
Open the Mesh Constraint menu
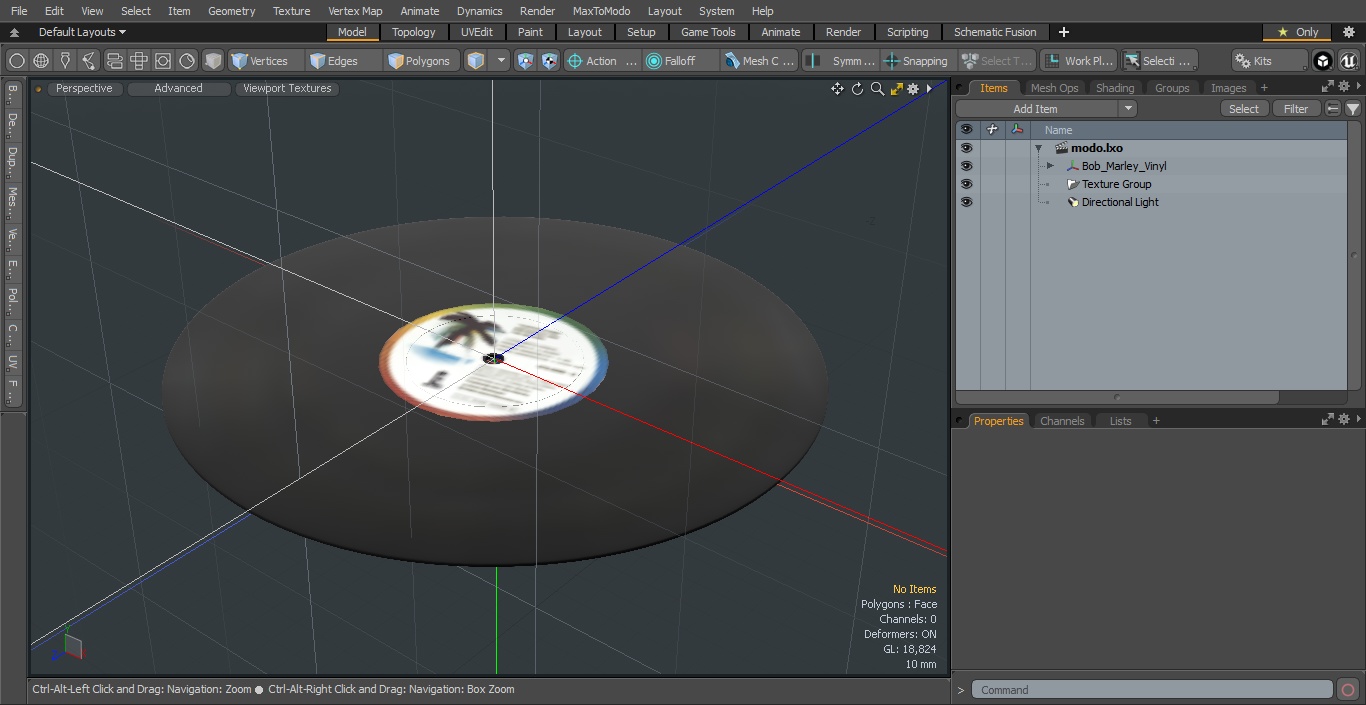coord(760,61)
